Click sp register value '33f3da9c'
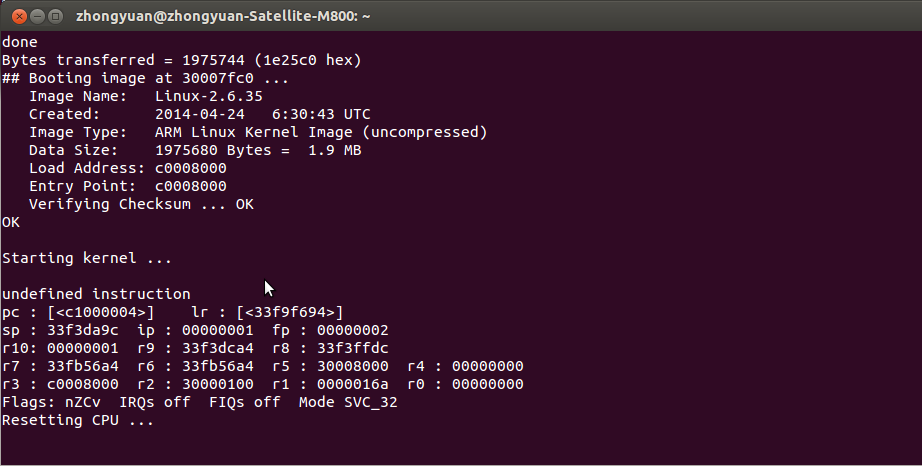Viewport: 922px width, 466px height. pyautogui.click(x=83, y=330)
